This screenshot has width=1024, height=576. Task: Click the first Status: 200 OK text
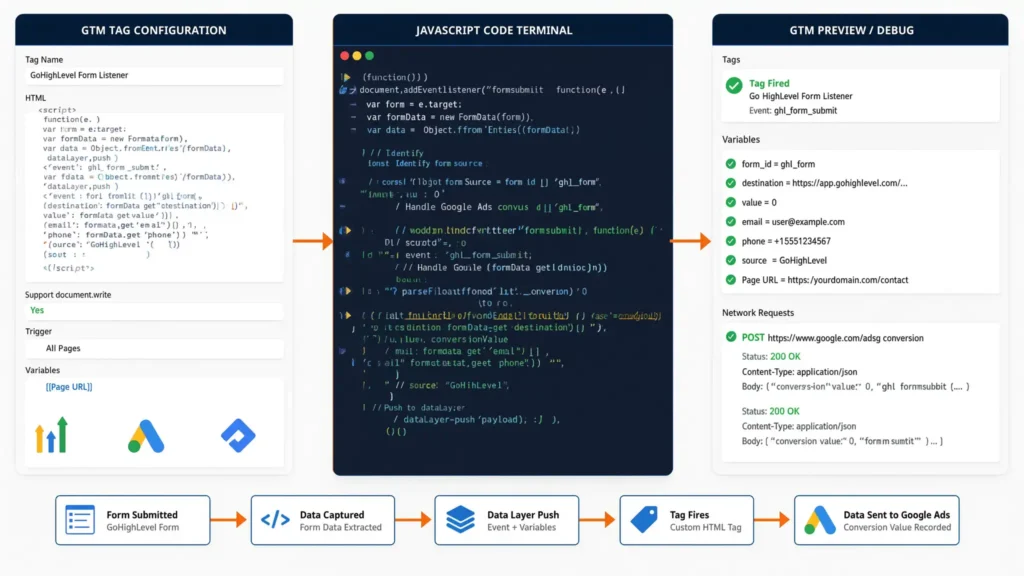click(771, 357)
